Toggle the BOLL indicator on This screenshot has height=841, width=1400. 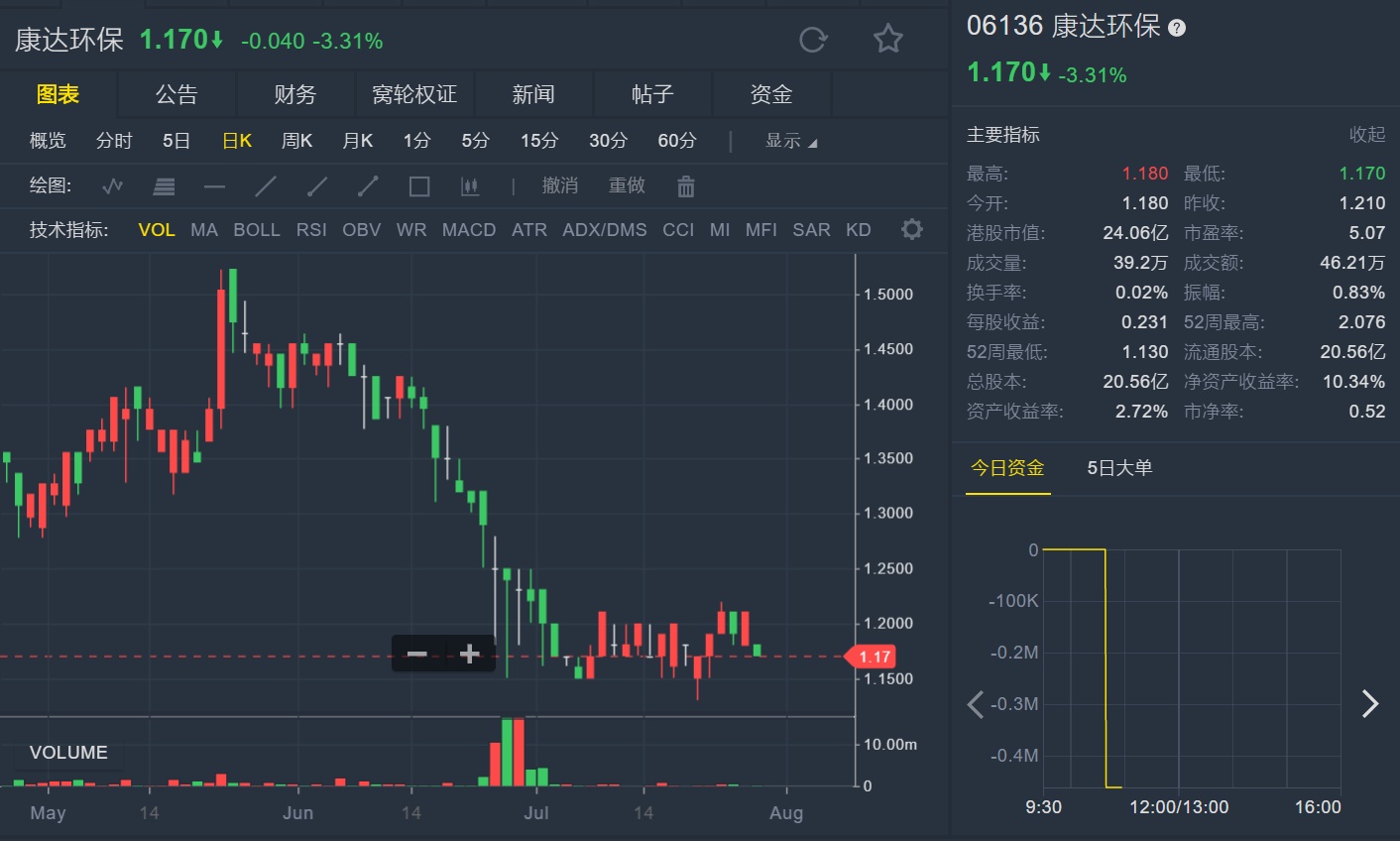coord(257,230)
